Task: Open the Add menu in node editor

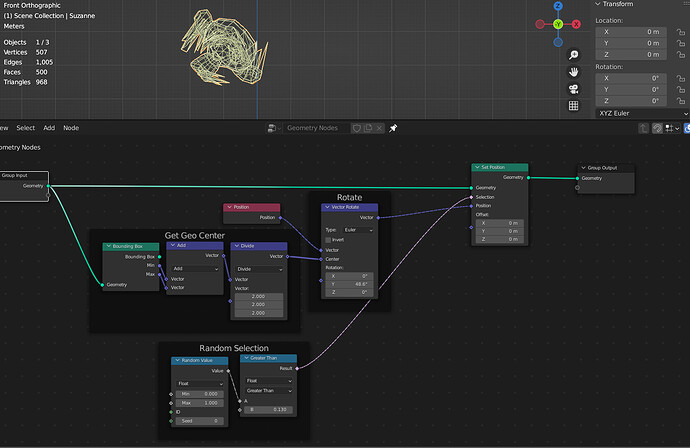Action: point(49,128)
